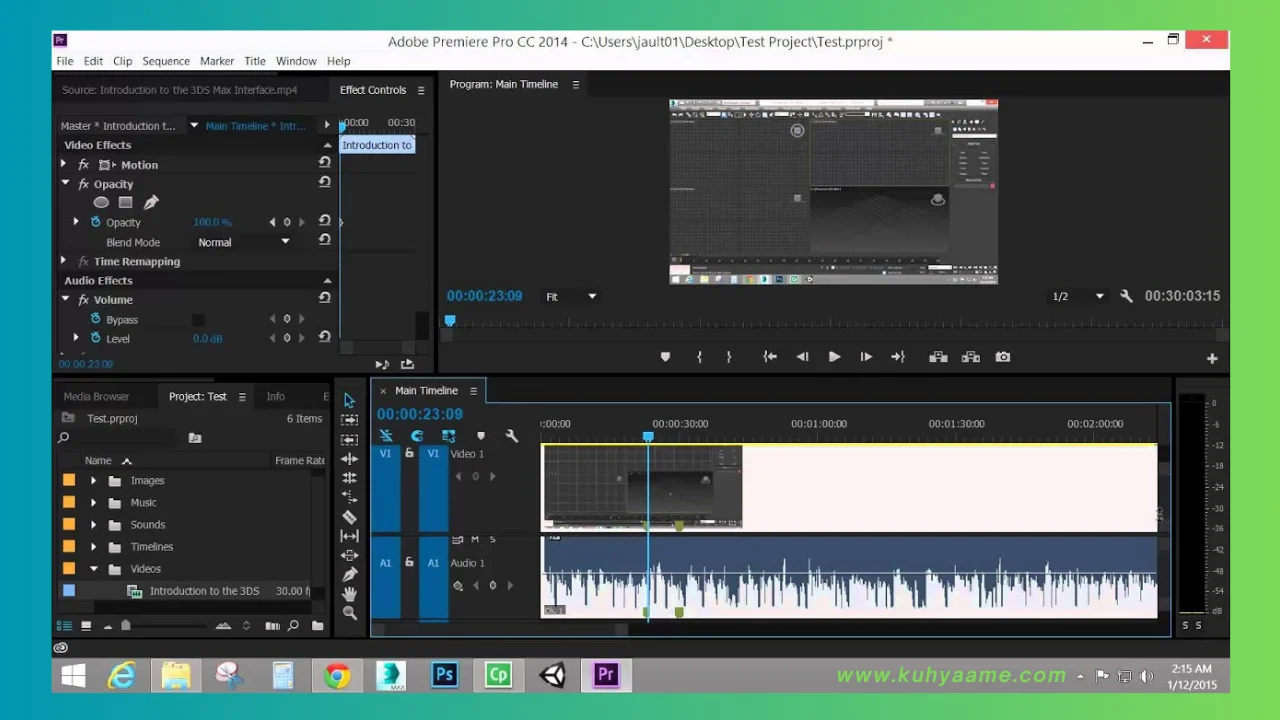1280x720 pixels.
Task: Click Go to In button
Action: (770, 357)
